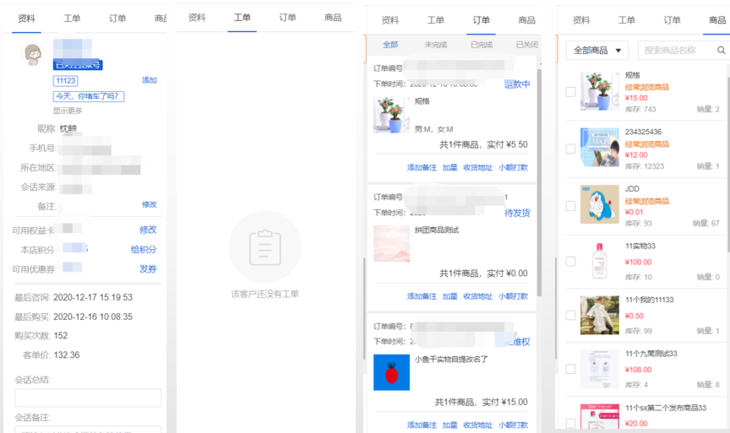Switch to 资料 tab in first panel
This screenshot has height=433, width=730.
[x=27, y=18]
